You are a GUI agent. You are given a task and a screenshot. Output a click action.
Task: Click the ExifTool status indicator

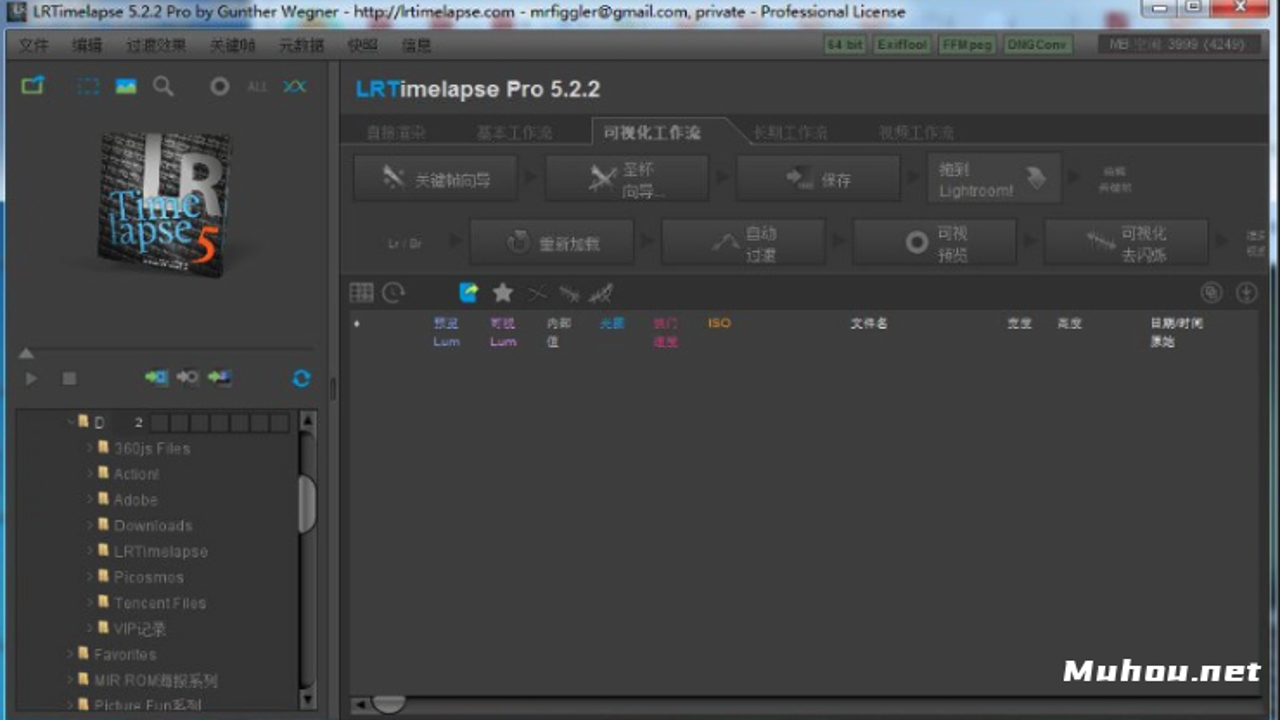(902, 45)
